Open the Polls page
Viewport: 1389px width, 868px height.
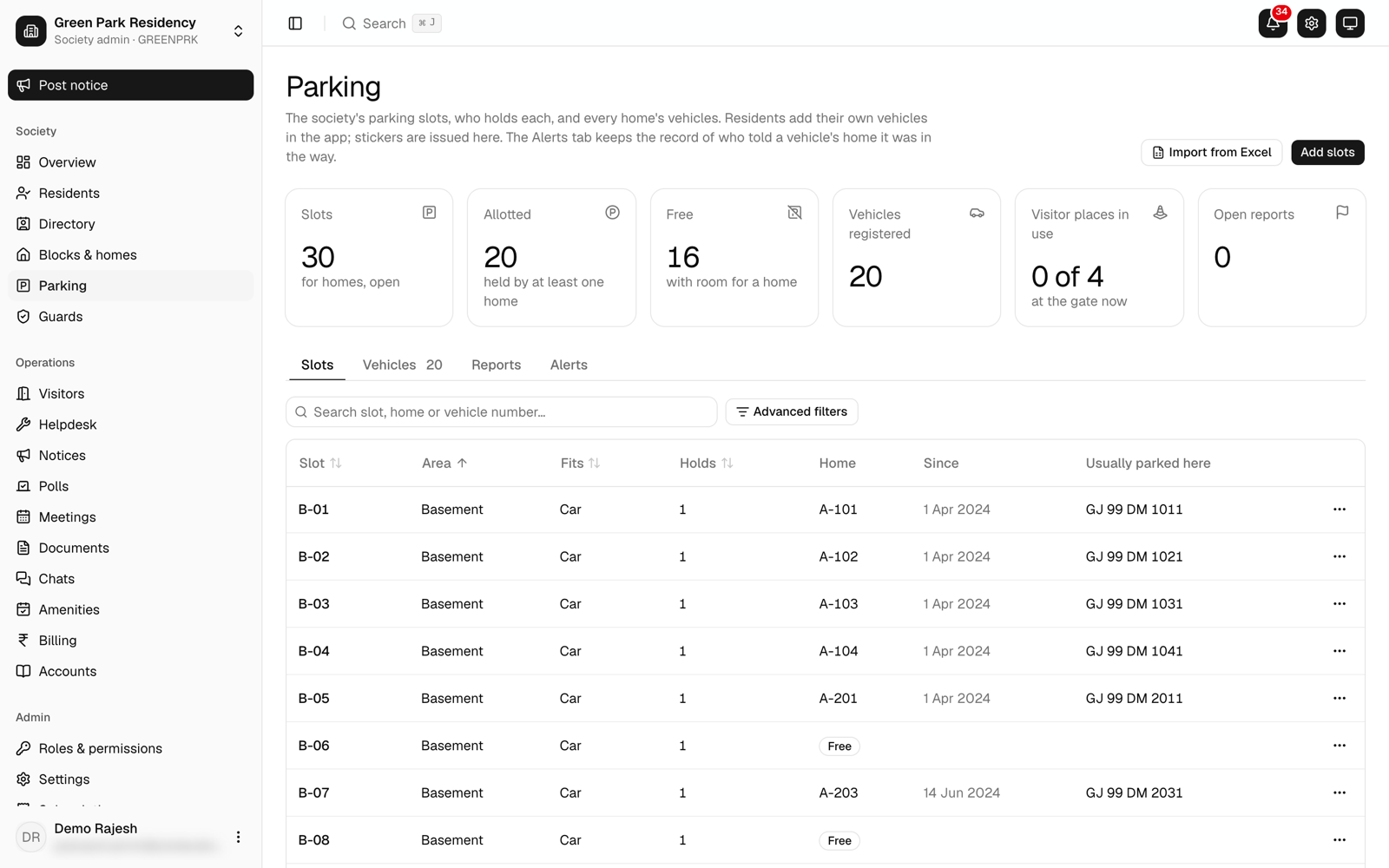pos(130,486)
